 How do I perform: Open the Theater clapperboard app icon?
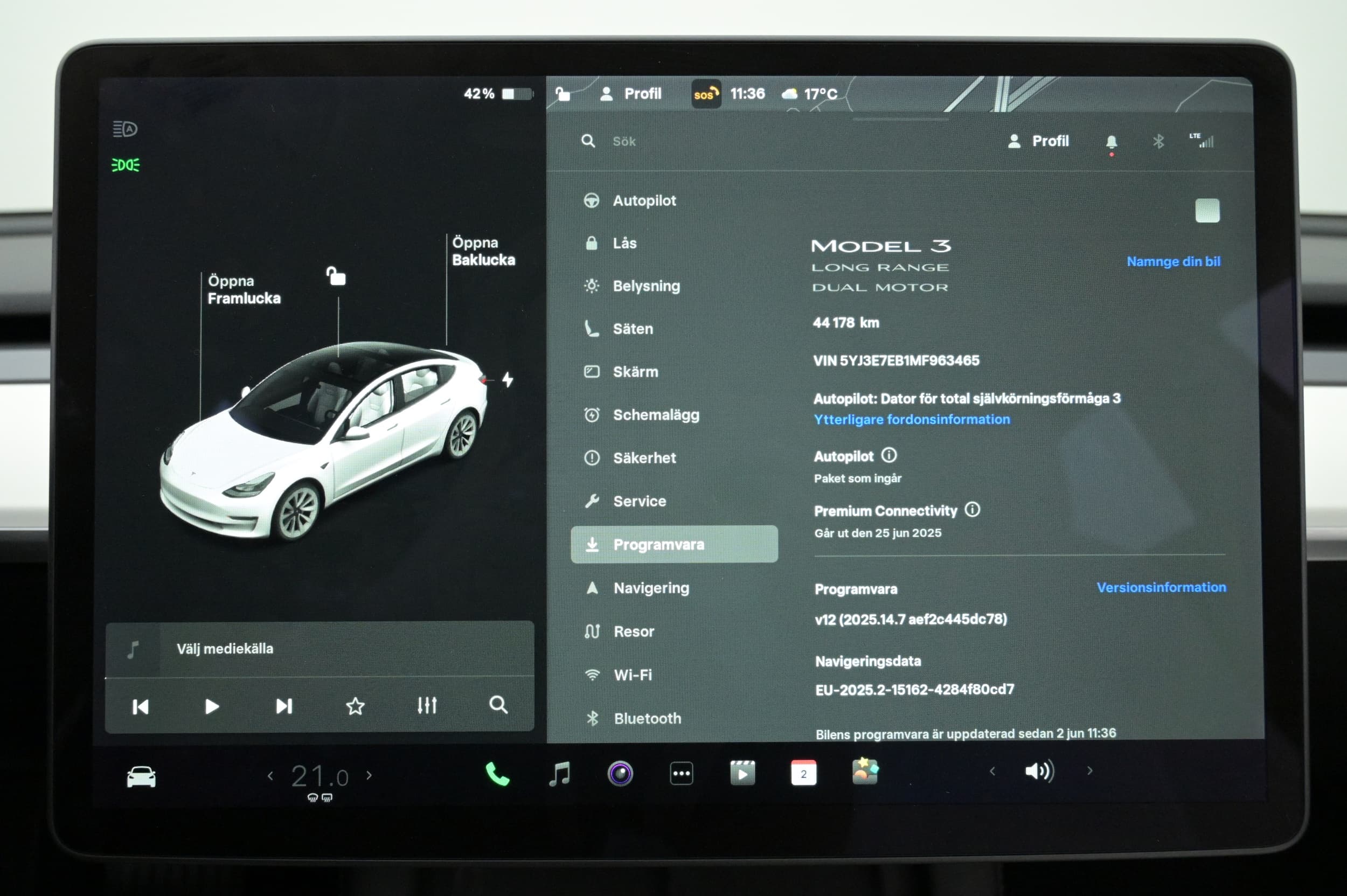pos(742,774)
